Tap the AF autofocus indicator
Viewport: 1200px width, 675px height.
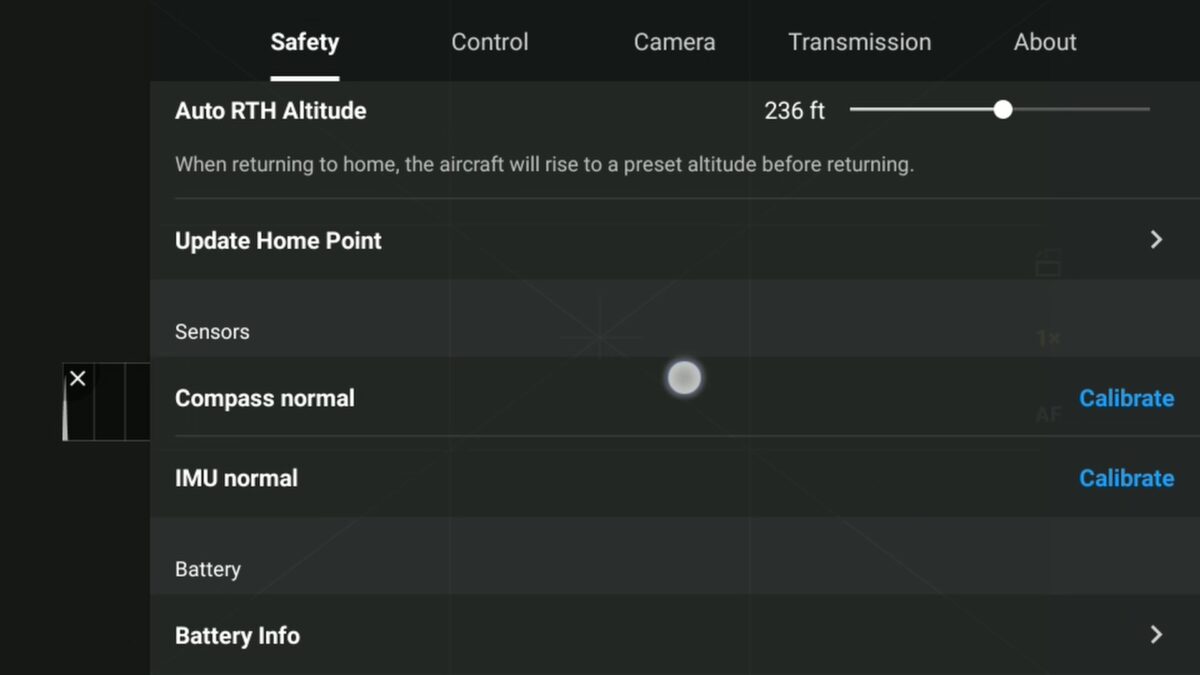(x=1048, y=414)
